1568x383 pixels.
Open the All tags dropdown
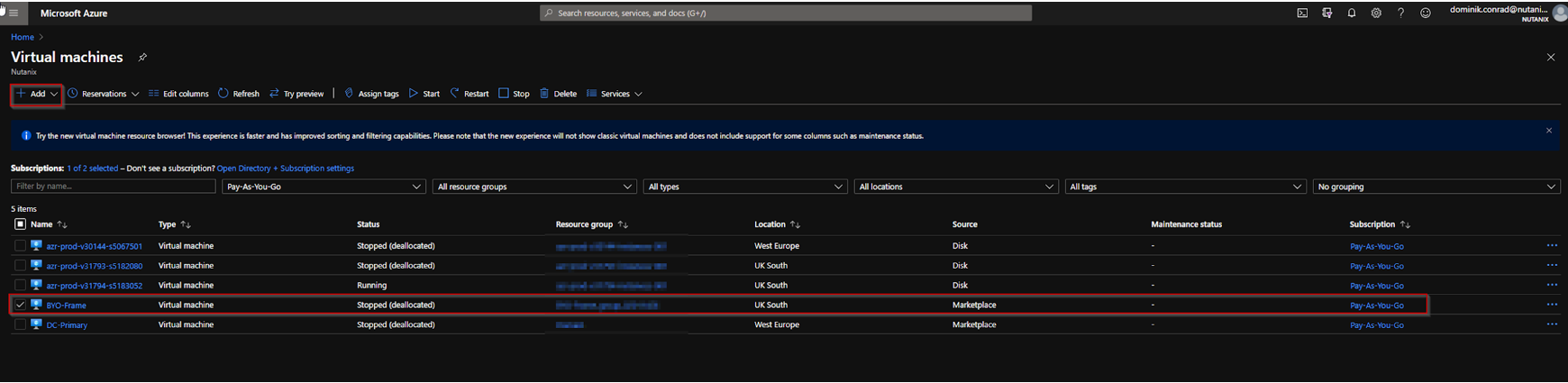coord(1185,187)
